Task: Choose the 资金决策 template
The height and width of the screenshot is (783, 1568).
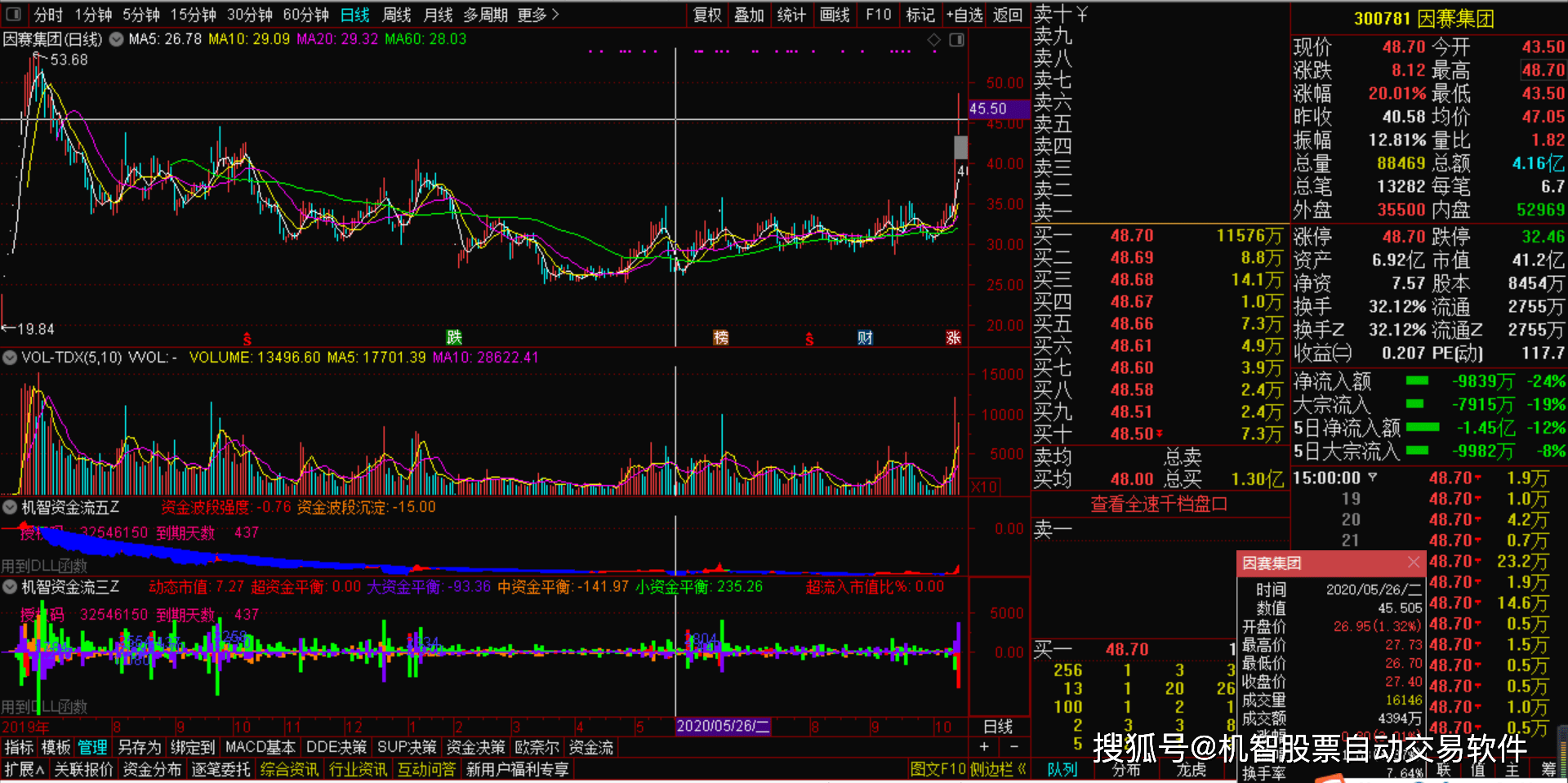Action: 476,747
